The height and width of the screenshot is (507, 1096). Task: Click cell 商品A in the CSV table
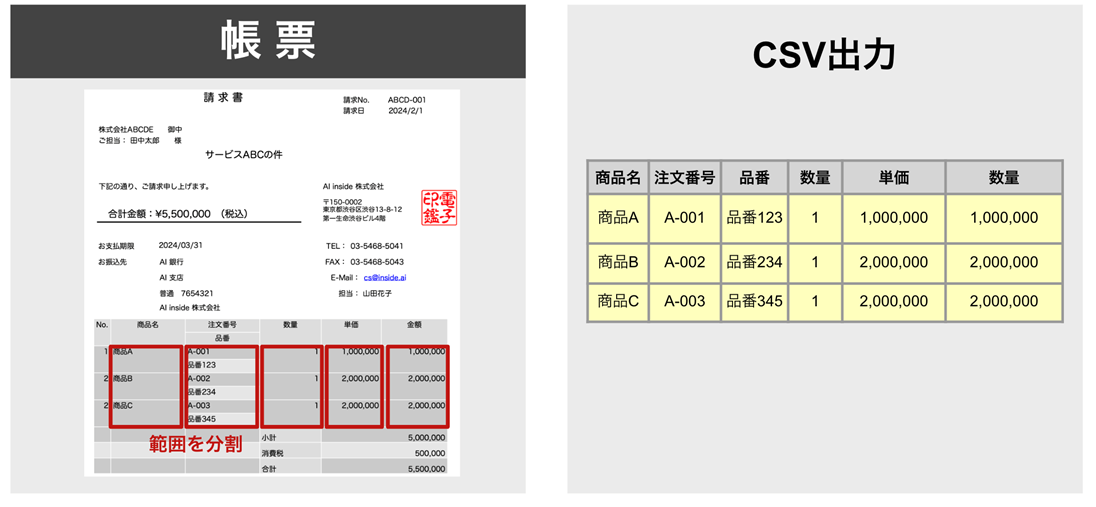617,218
